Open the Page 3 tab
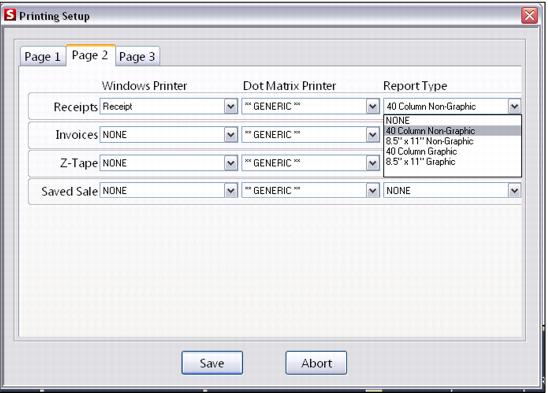The image size is (548, 393). tap(137, 56)
